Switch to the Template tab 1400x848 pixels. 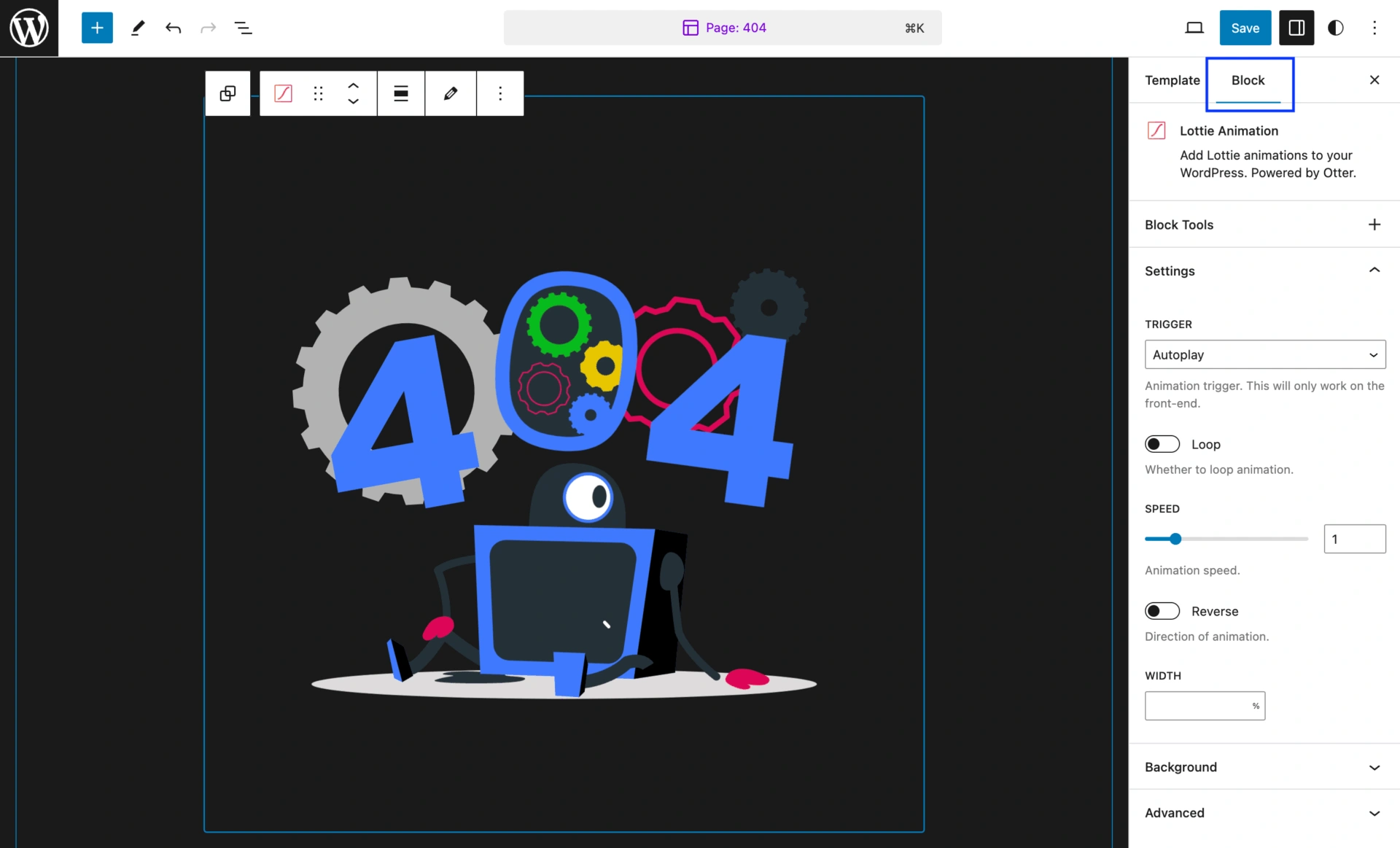pos(1172,80)
